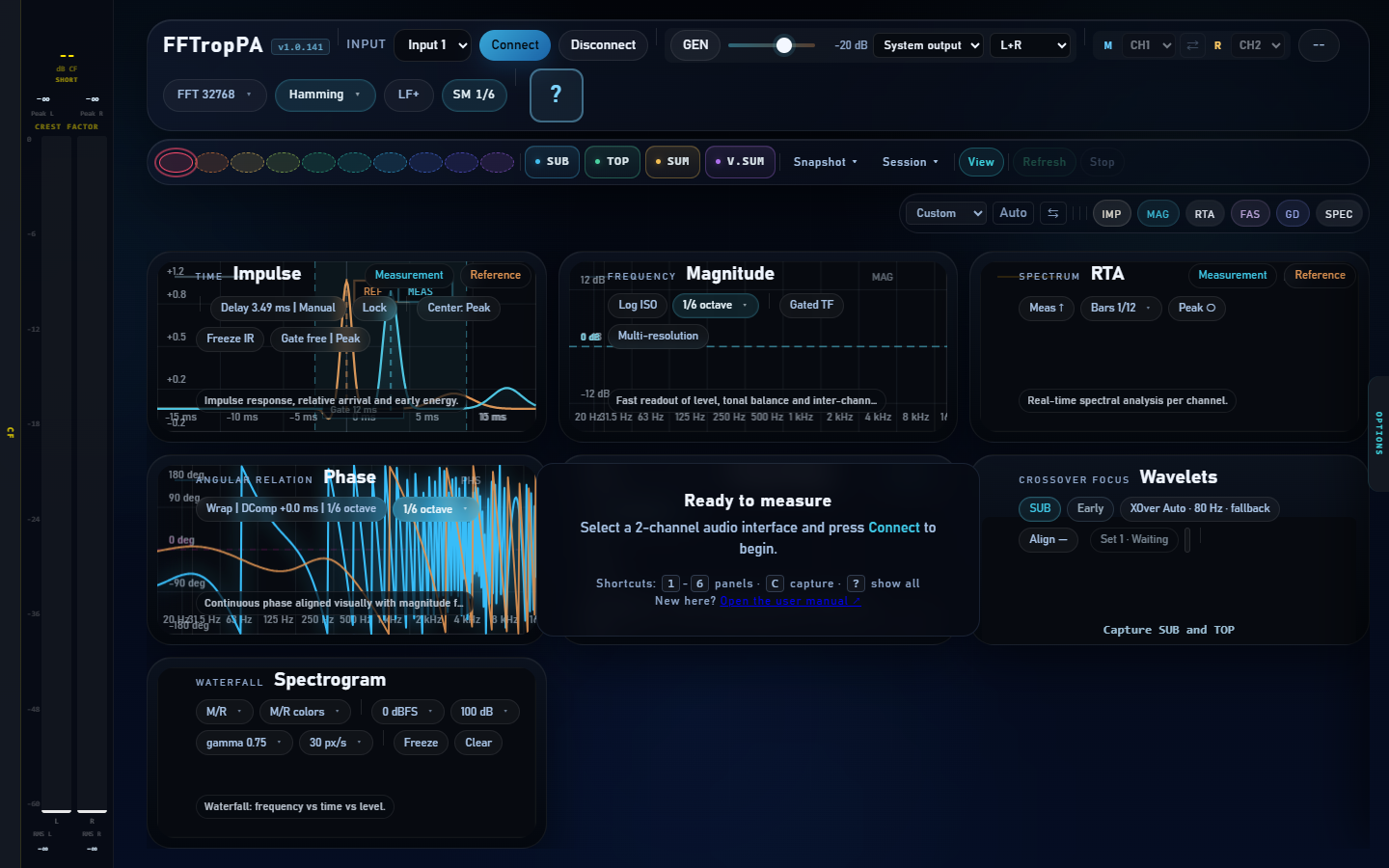Open the System output dropdown
1389x868 pixels.
pyautogui.click(x=928, y=45)
